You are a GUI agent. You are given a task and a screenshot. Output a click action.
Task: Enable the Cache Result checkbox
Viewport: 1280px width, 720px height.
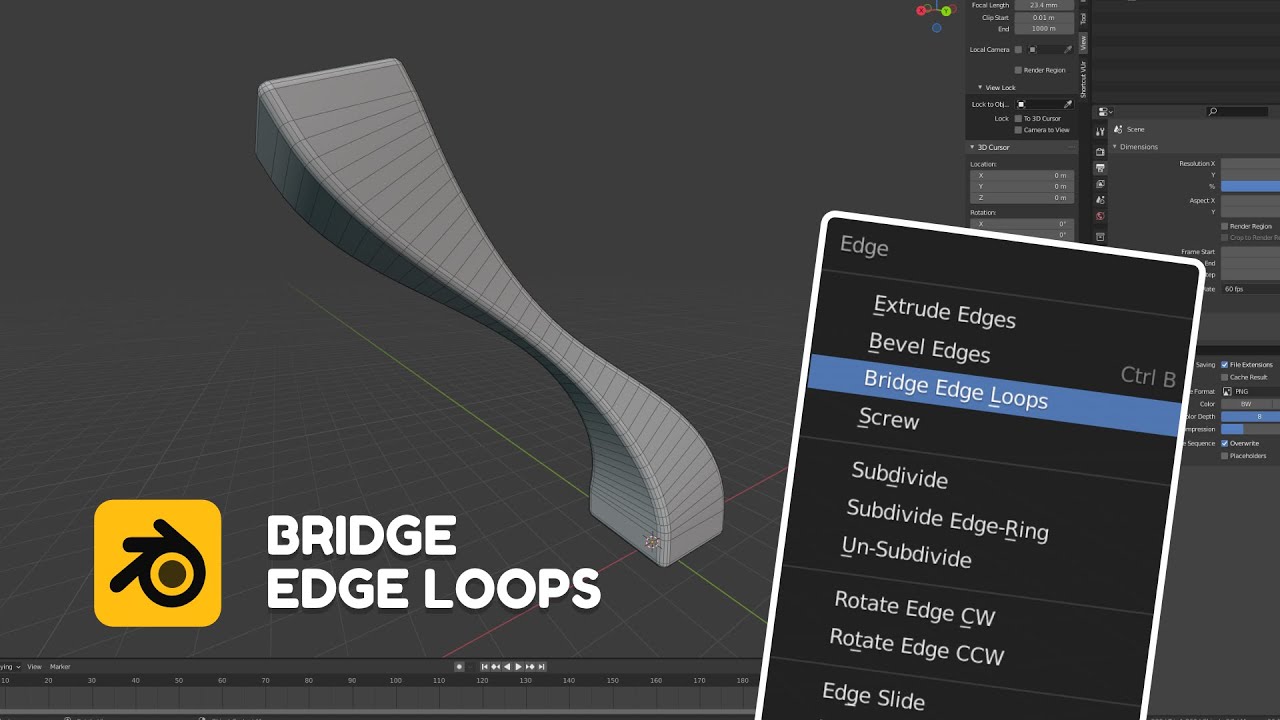(1224, 377)
